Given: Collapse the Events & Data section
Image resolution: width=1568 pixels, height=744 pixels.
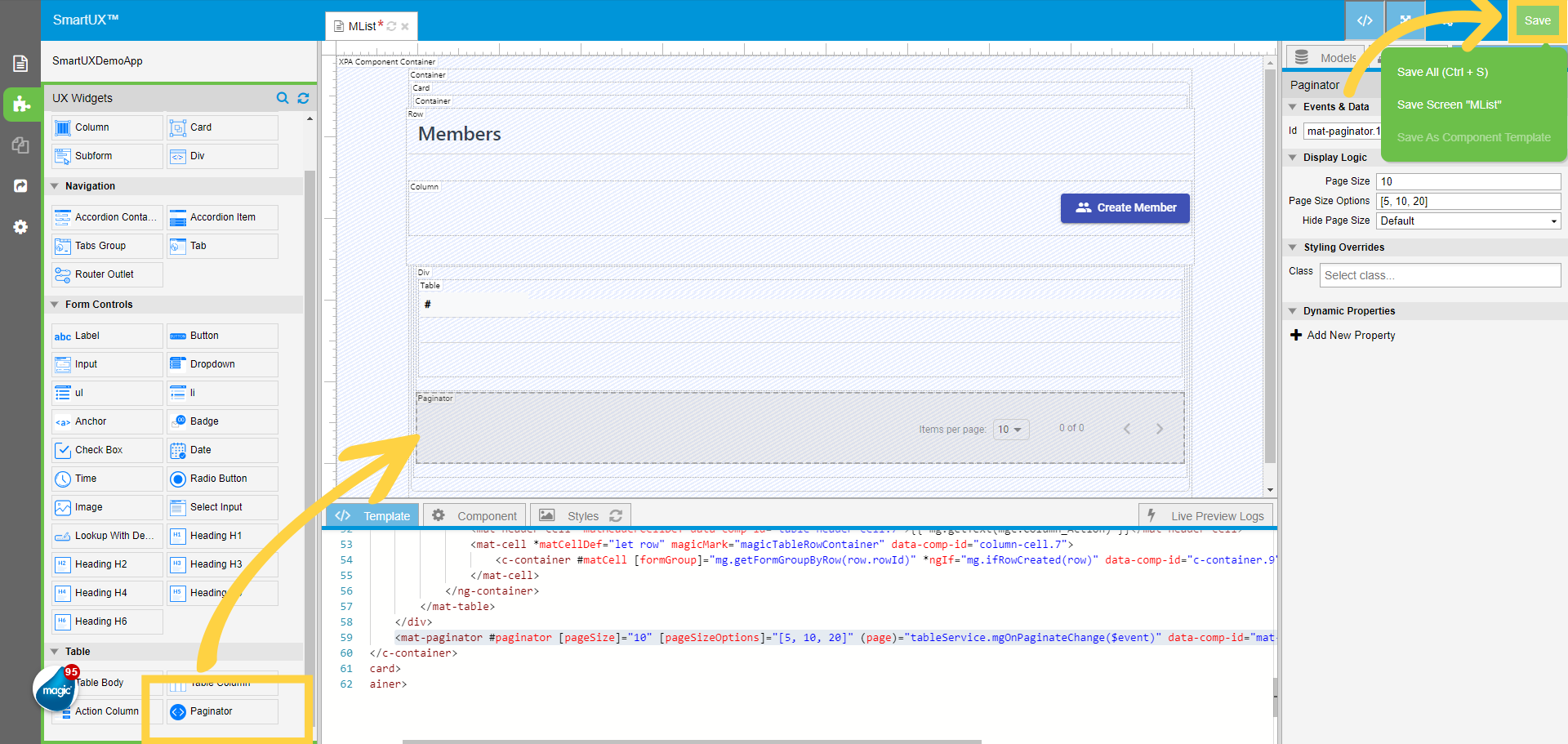Looking at the screenshot, I should pyautogui.click(x=1293, y=107).
